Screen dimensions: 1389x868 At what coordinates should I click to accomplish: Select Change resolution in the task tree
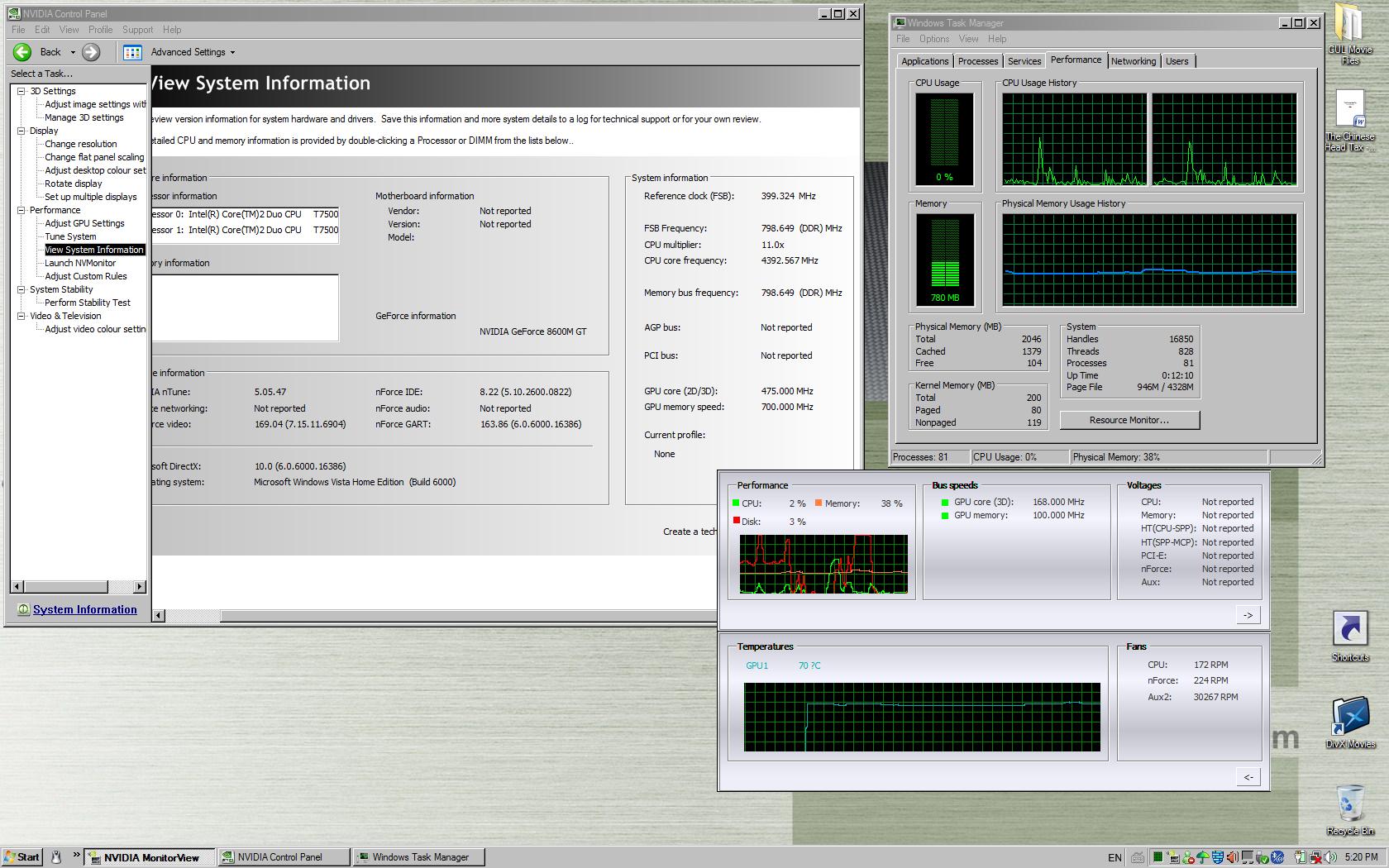click(81, 144)
